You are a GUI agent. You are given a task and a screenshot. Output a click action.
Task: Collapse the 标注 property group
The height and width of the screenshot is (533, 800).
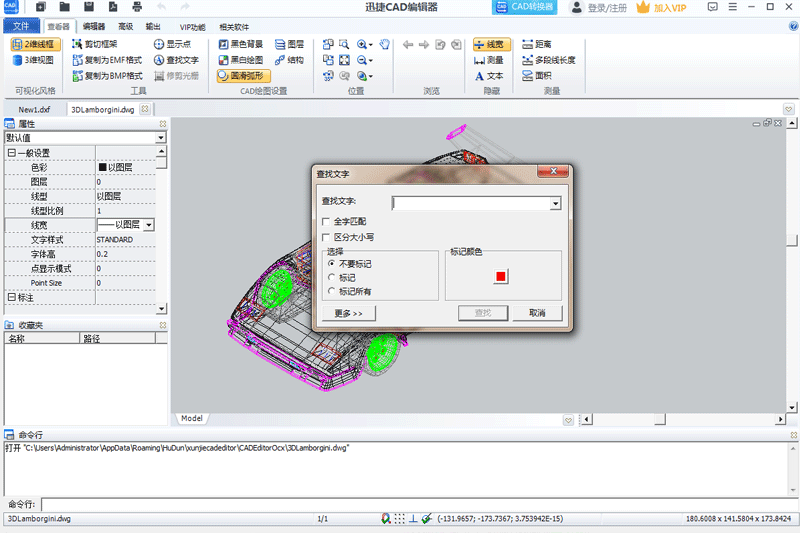pos(11,297)
